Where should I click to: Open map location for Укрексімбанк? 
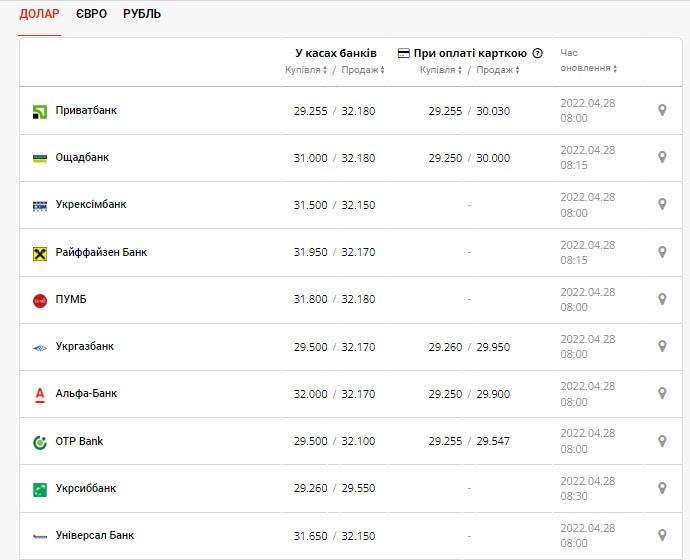pos(662,204)
